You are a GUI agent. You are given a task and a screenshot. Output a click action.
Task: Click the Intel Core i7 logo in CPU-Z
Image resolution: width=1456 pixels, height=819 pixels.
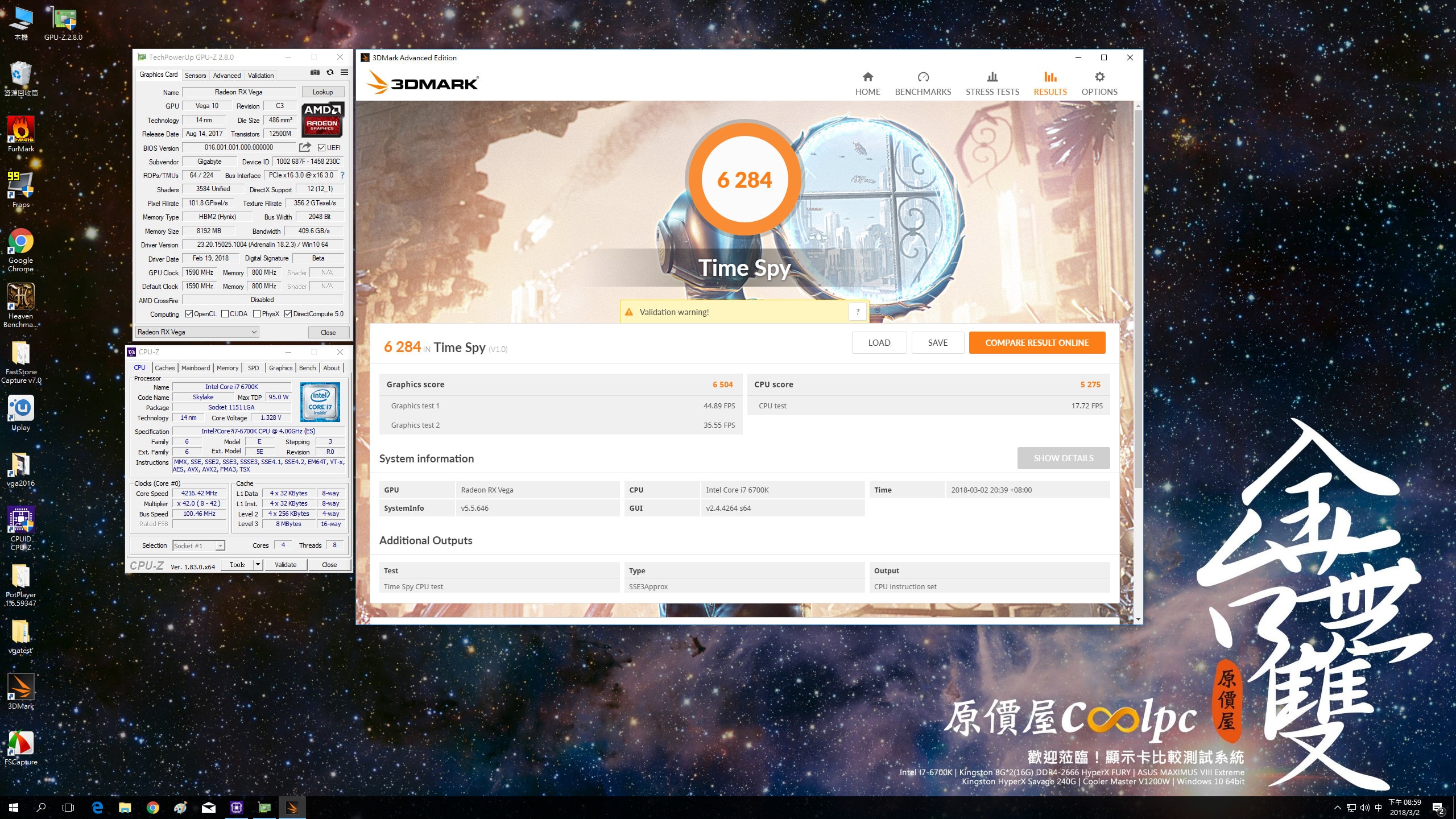click(320, 402)
